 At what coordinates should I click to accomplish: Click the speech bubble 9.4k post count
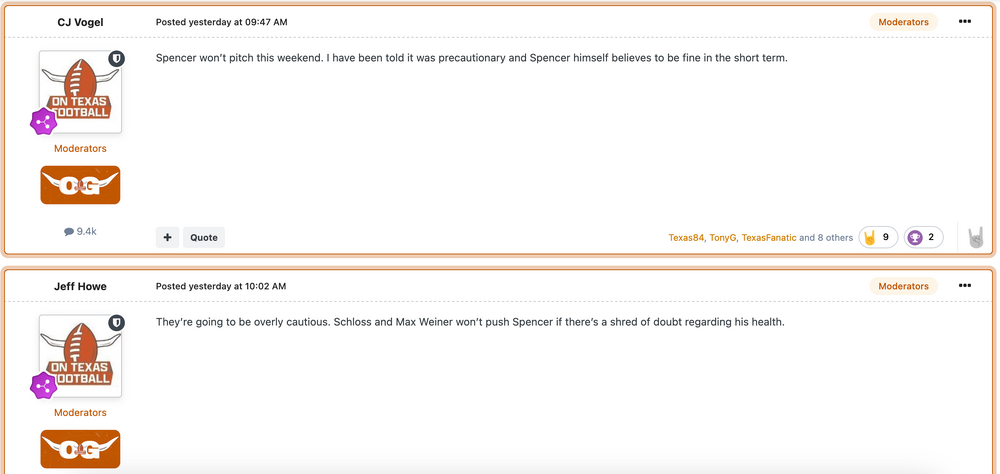point(80,231)
